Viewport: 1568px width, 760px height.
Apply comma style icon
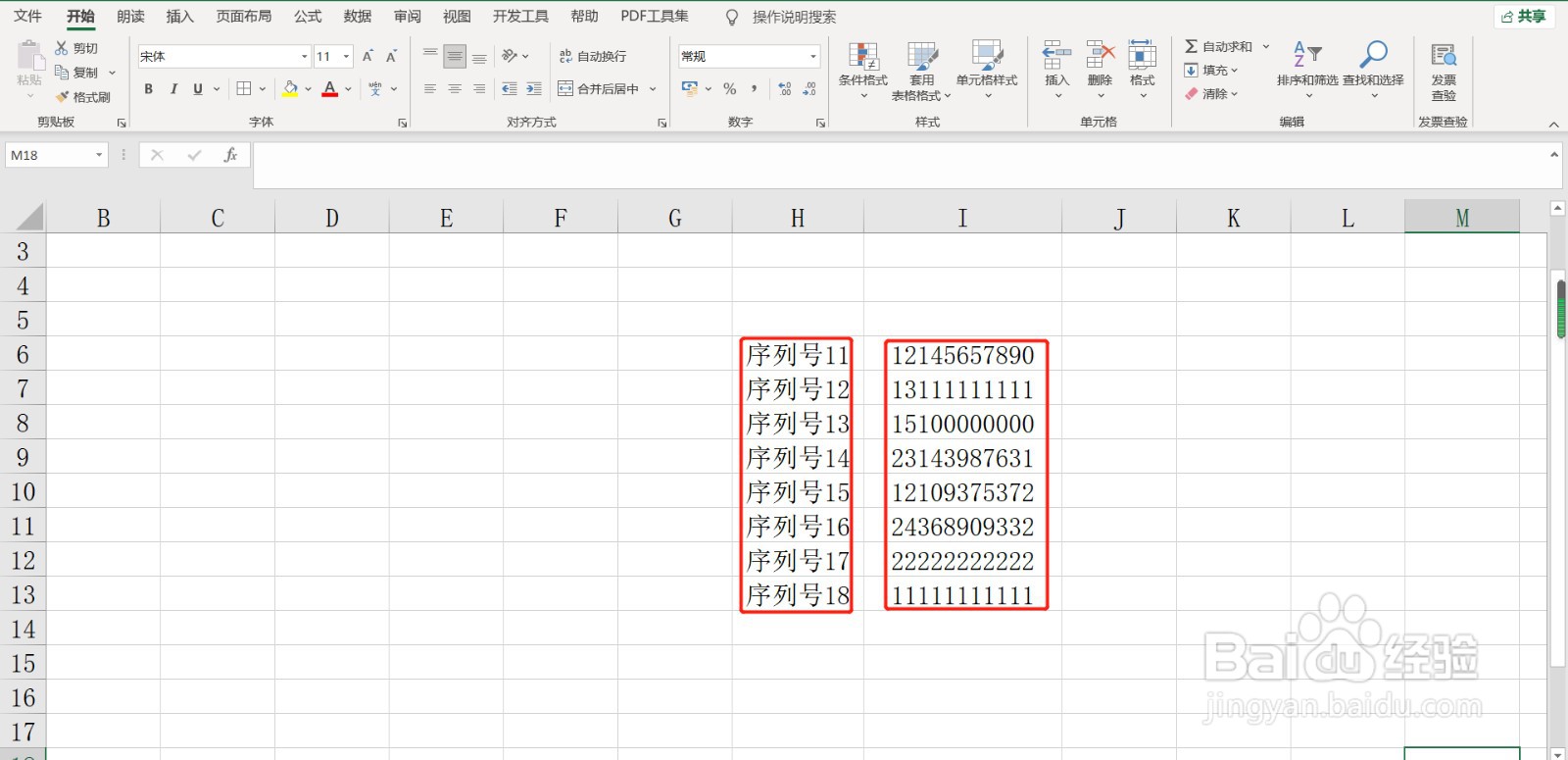754,88
